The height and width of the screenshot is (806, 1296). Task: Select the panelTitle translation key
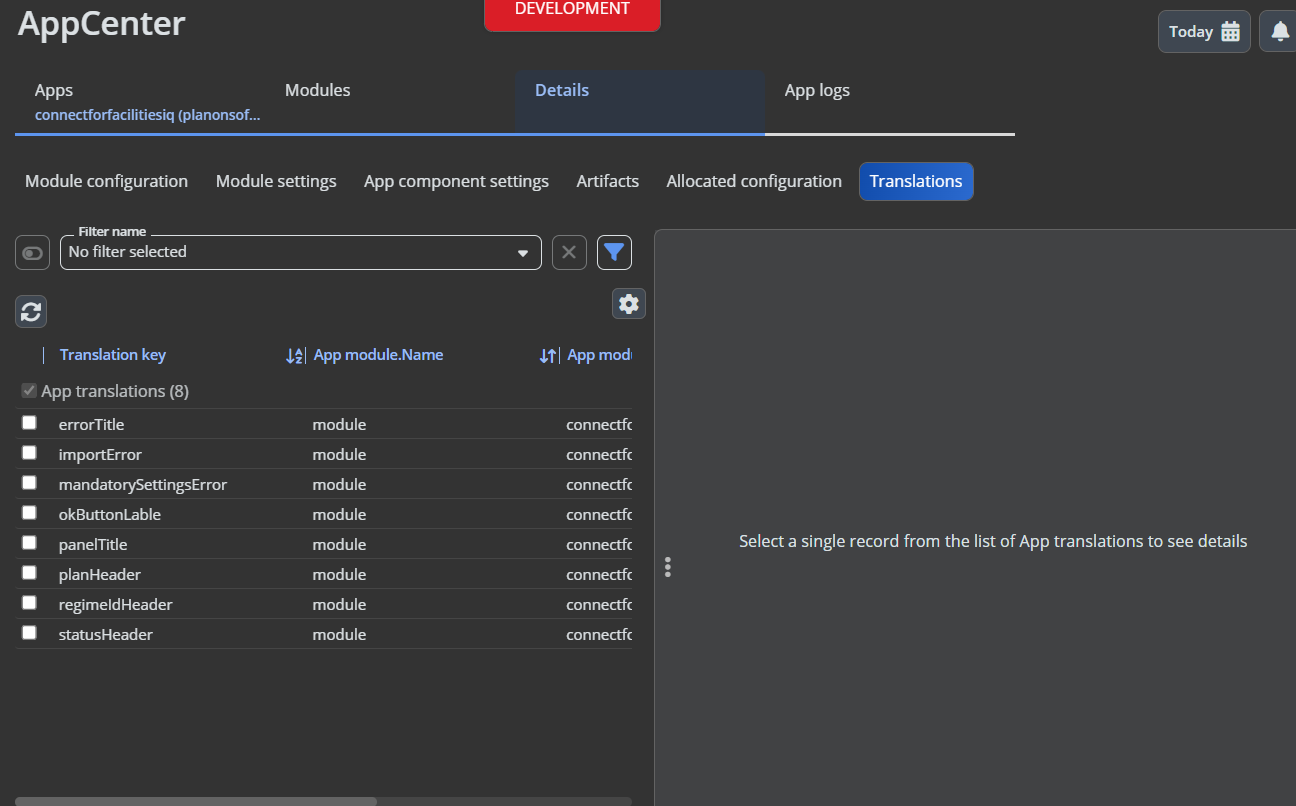[93, 545]
